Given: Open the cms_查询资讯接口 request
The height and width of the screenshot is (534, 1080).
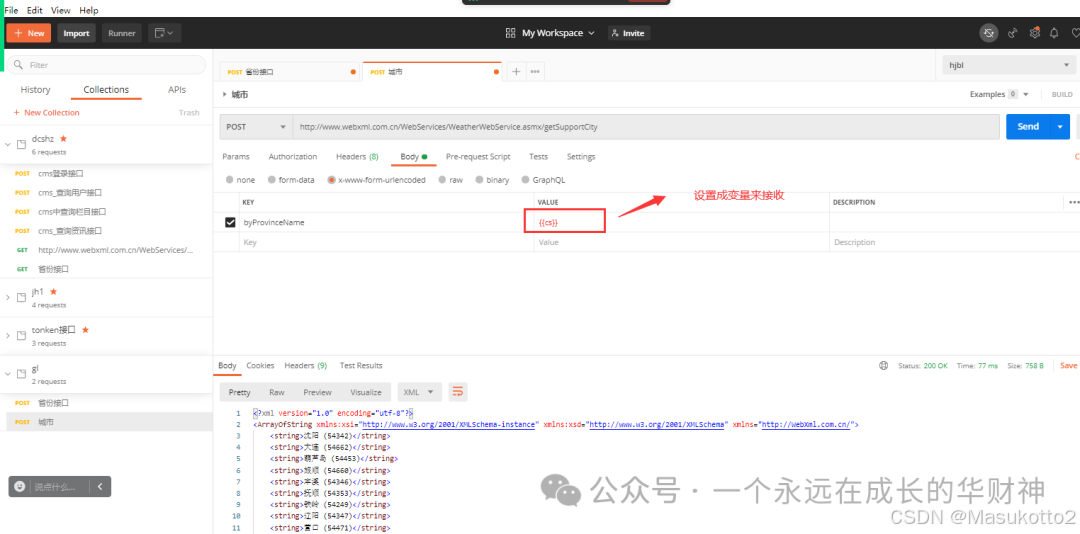Looking at the screenshot, I should pyautogui.click(x=70, y=231).
